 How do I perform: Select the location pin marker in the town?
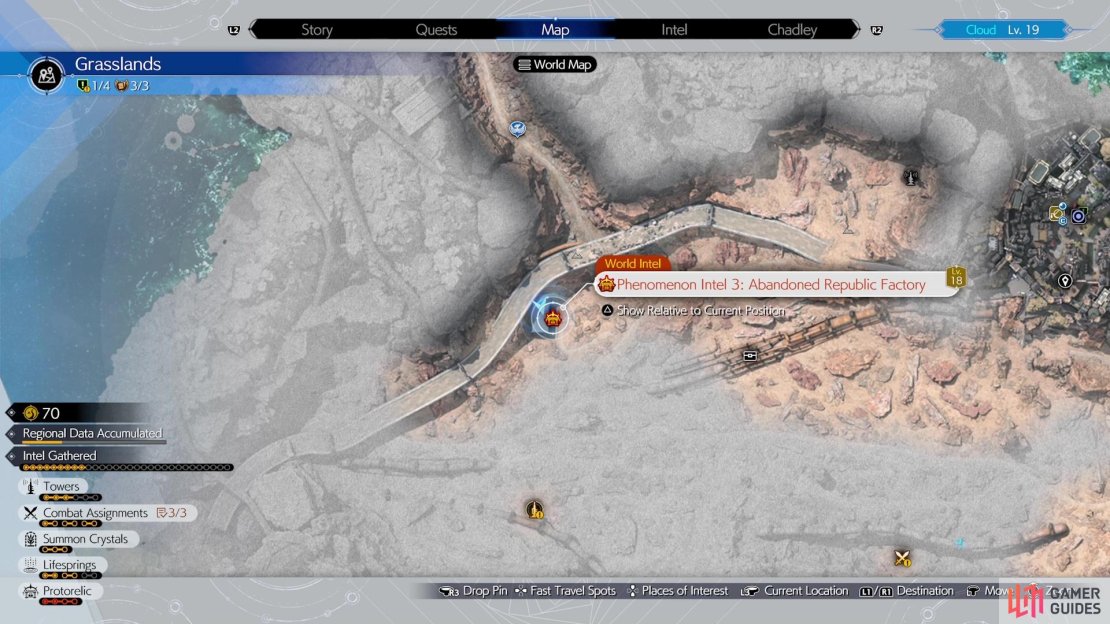tap(1064, 281)
